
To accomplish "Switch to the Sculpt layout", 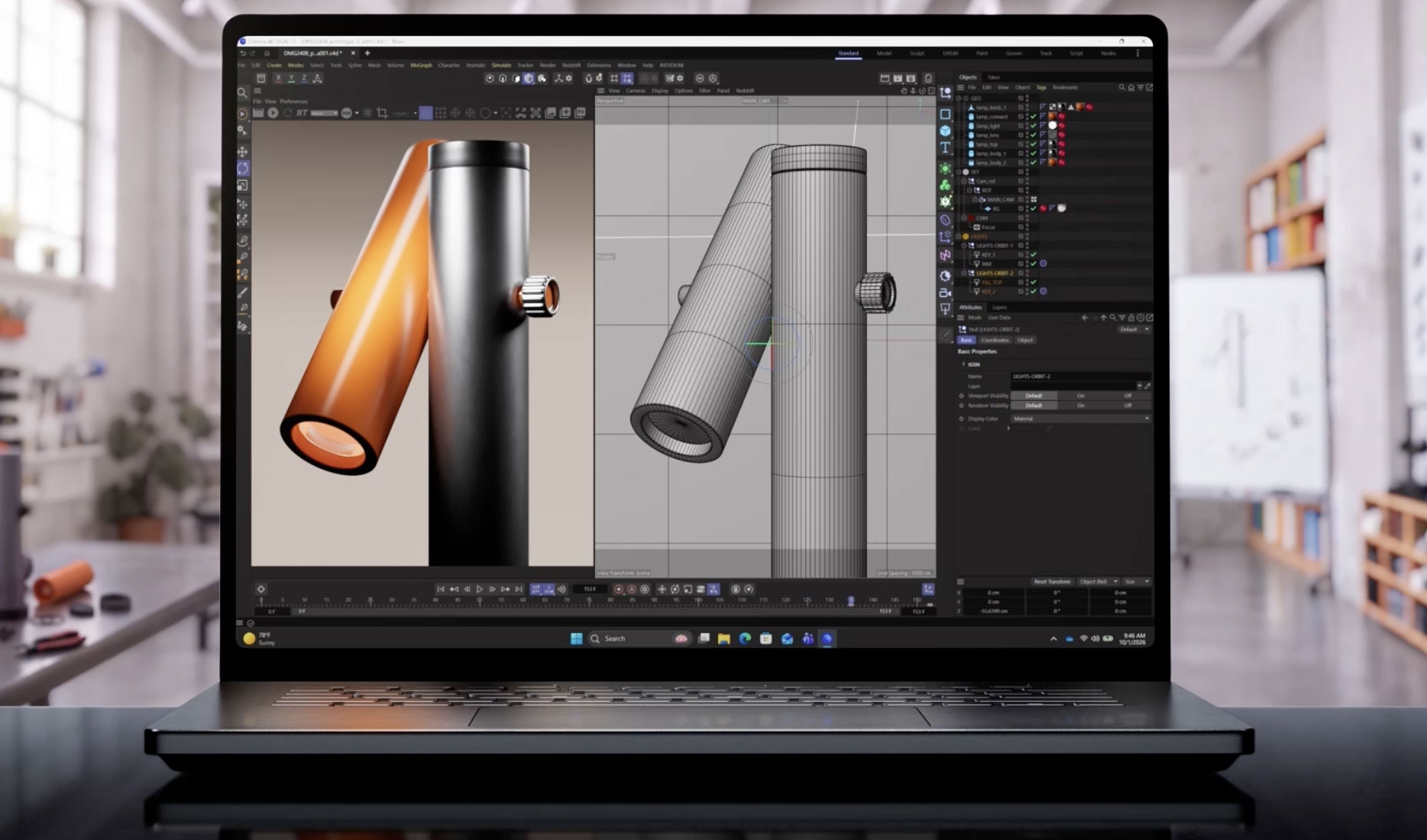I will tap(917, 53).
